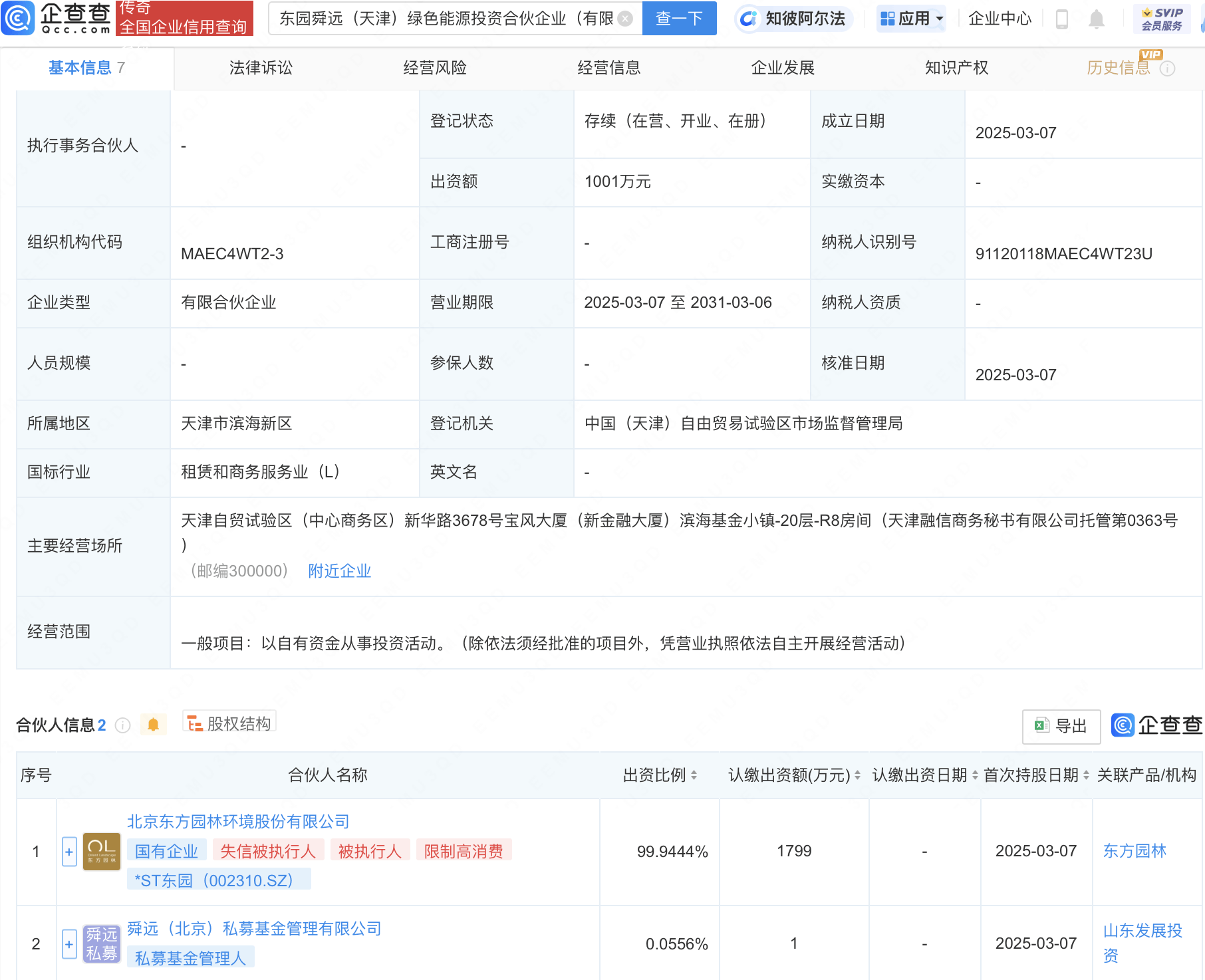Open related product 东方园林 link
1205x980 pixels.
click(x=1135, y=851)
